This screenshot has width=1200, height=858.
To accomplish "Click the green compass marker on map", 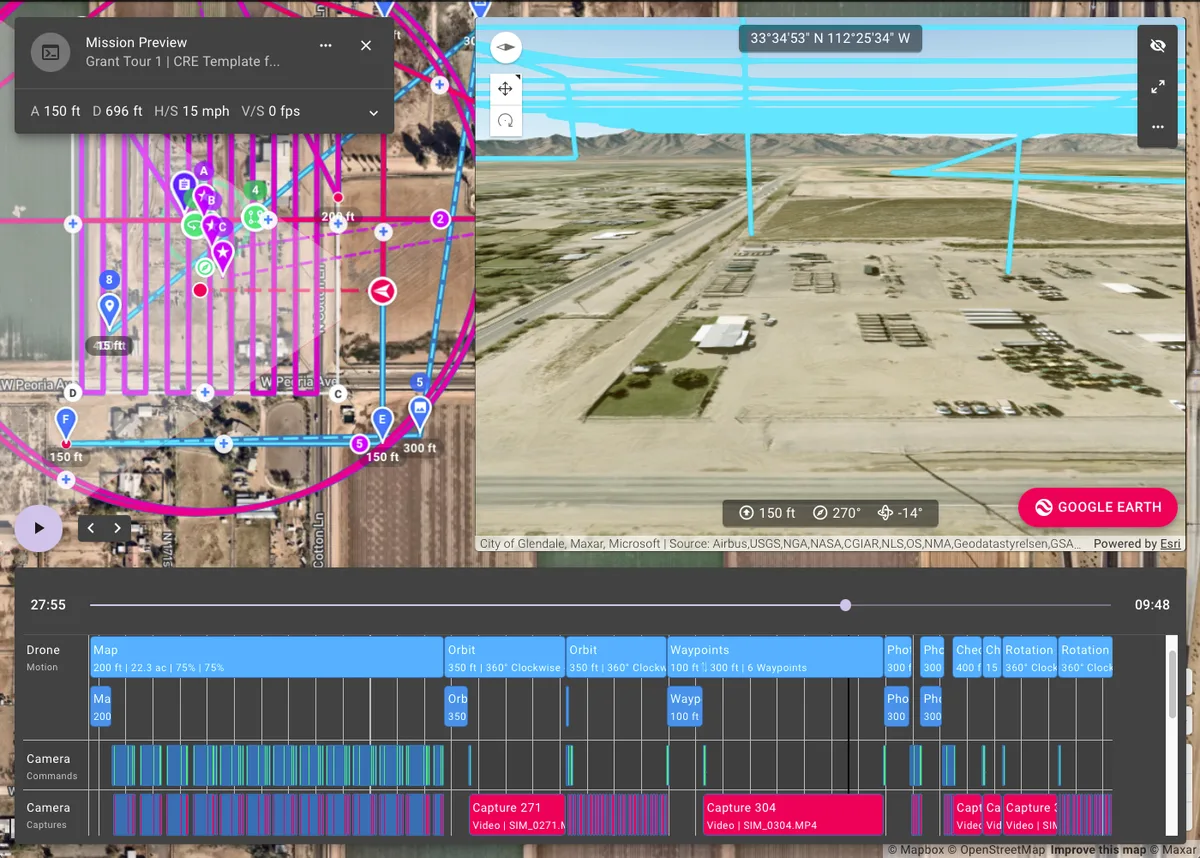I will (x=205, y=267).
